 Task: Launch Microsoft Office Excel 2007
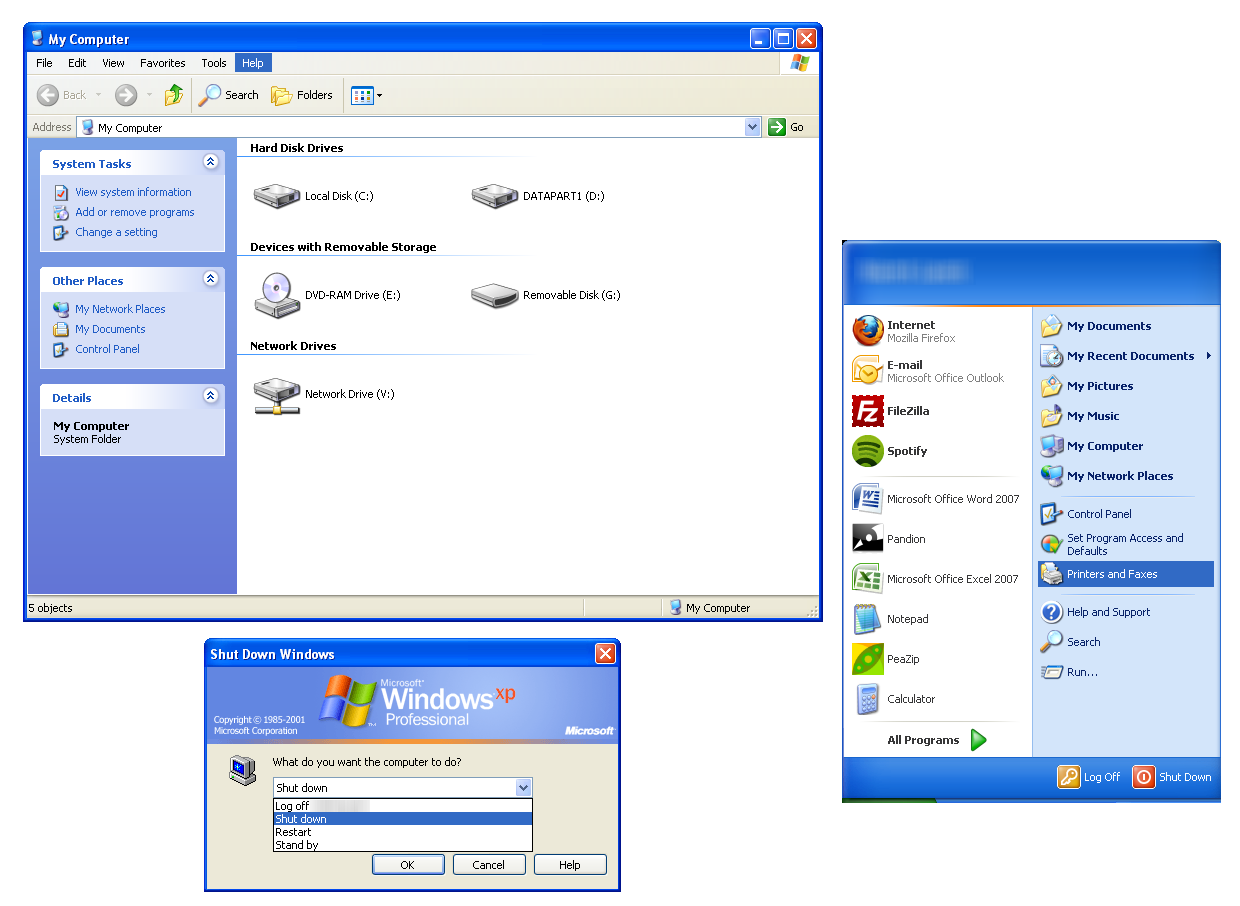pyautogui.click(x=934, y=579)
